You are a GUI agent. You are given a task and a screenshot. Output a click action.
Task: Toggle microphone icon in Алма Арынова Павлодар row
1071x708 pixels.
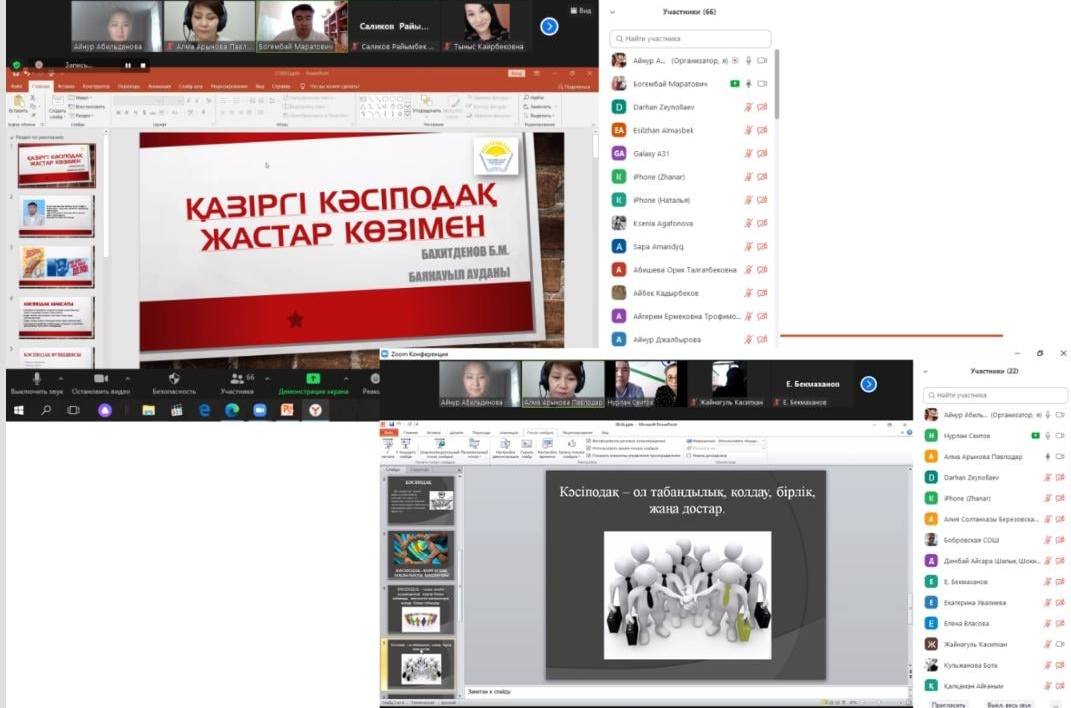pyautogui.click(x=1047, y=456)
